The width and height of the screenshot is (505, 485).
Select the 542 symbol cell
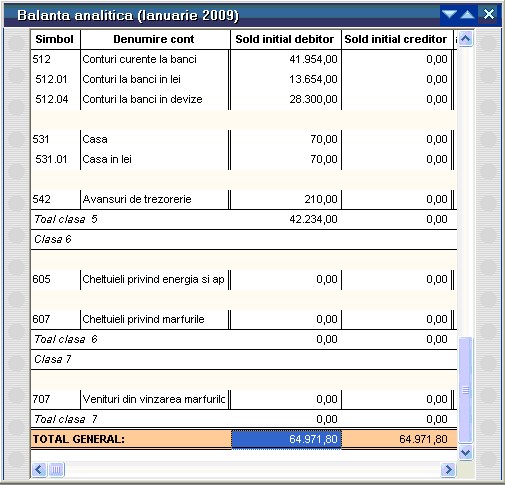(55, 199)
